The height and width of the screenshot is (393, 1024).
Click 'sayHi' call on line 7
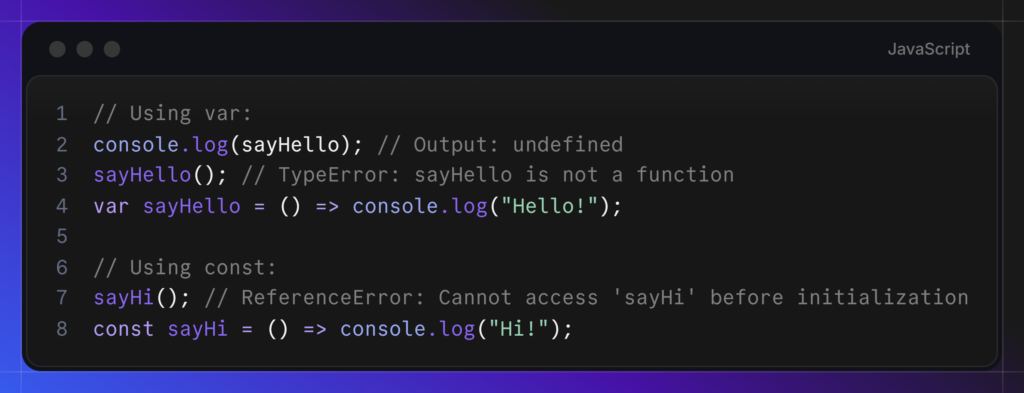[123, 298]
